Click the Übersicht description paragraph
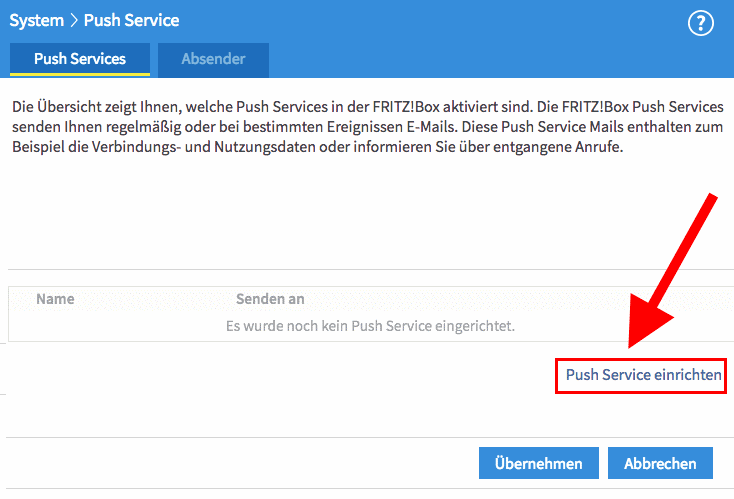Image resolution: width=734 pixels, height=499 pixels. [367, 127]
